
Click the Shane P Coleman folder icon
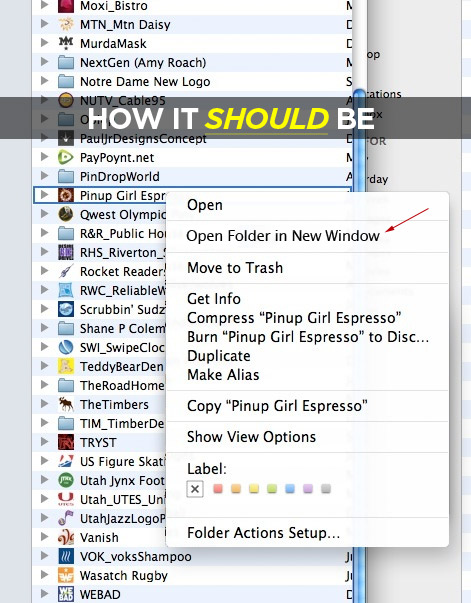click(66, 328)
